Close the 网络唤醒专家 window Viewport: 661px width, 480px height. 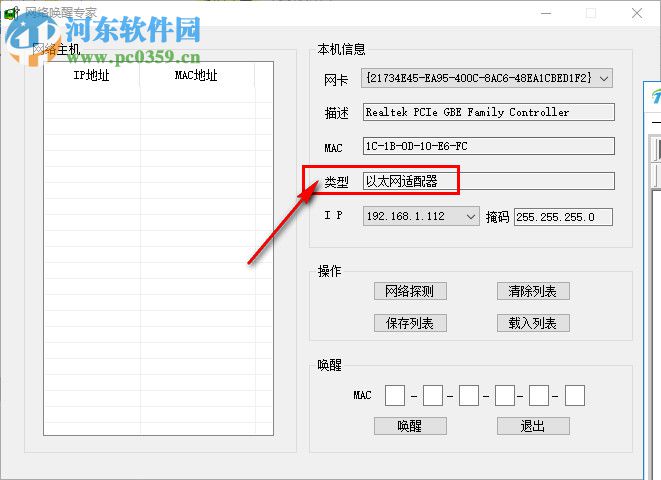637,13
